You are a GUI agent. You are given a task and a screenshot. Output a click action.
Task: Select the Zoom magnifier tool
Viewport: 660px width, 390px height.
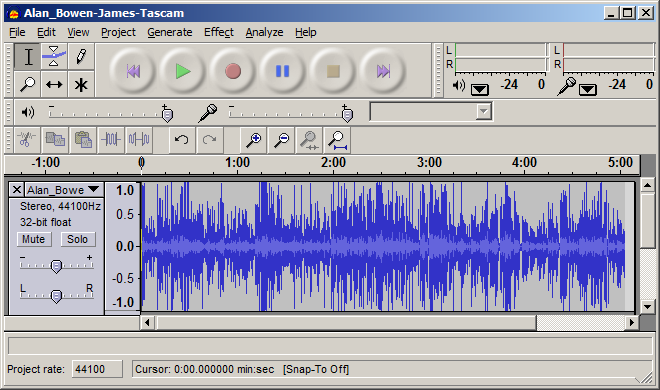click(28, 84)
